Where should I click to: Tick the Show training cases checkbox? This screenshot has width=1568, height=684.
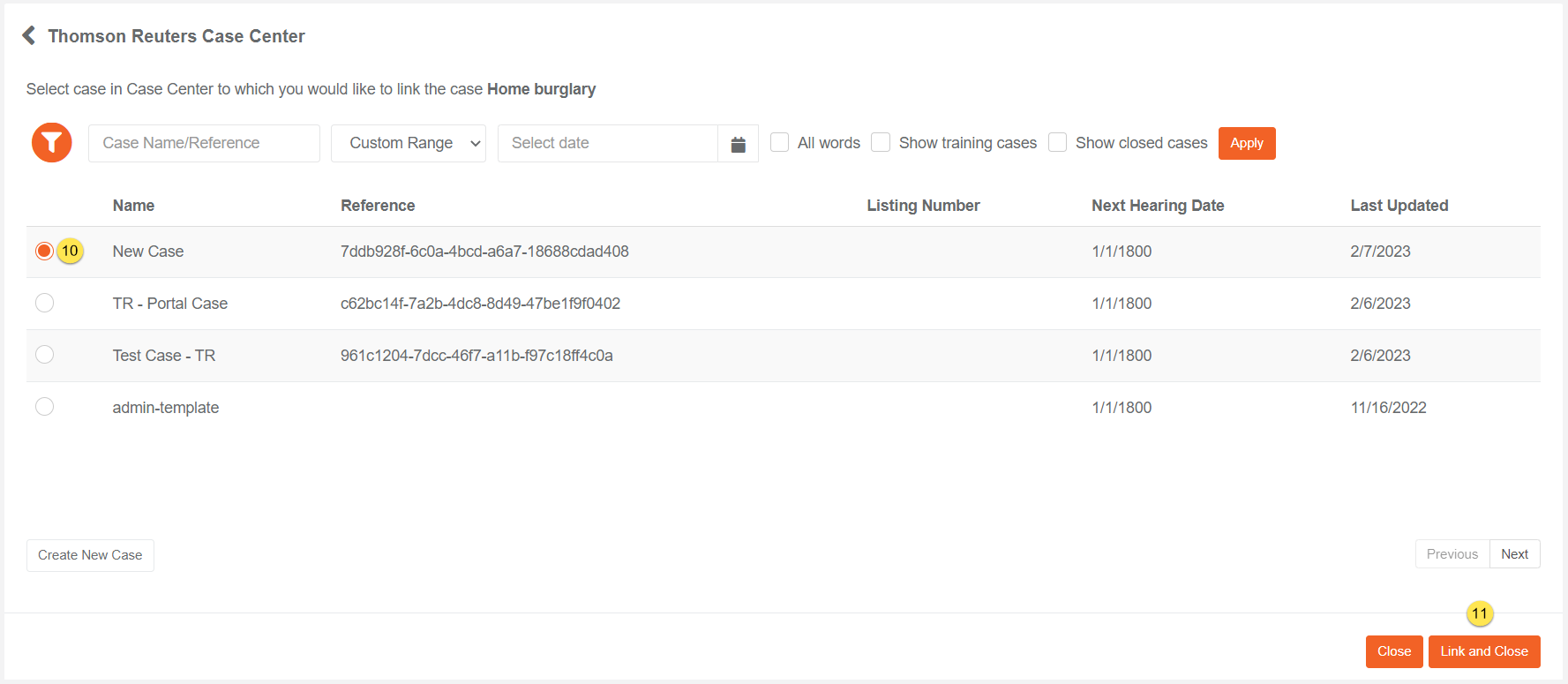pos(881,143)
